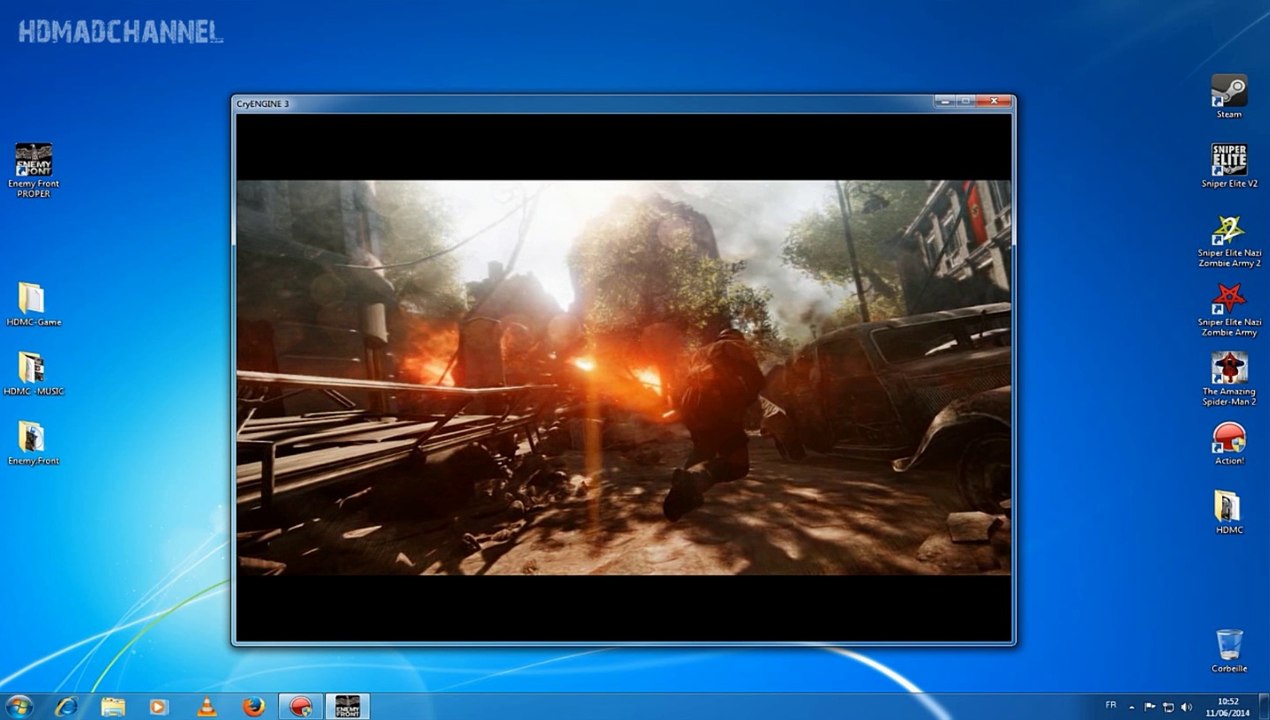Open the volume speaker tray icon

tap(1186, 706)
